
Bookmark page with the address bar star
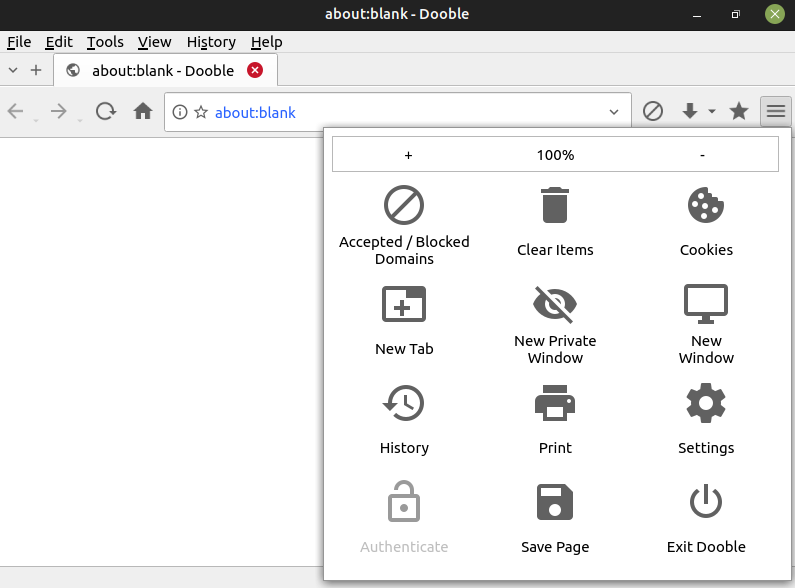click(x=201, y=112)
